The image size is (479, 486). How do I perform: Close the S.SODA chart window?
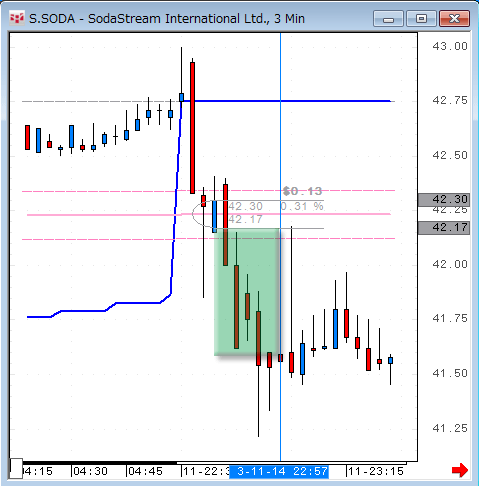(454, 18)
